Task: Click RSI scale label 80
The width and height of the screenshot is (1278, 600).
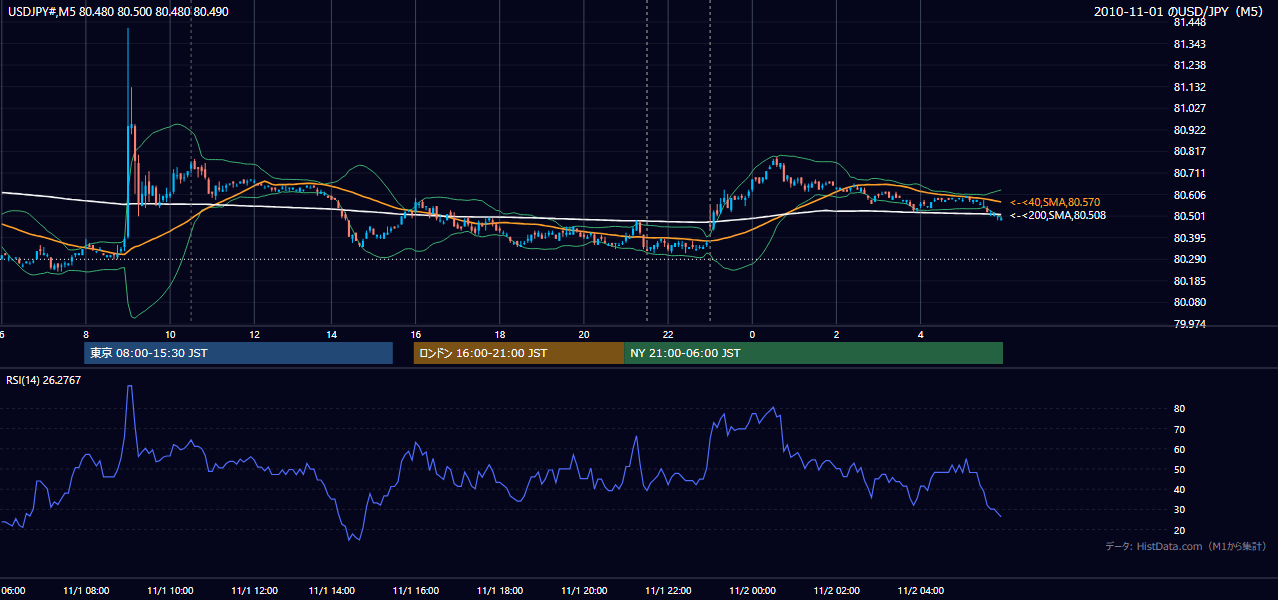Action: pyautogui.click(x=1180, y=409)
